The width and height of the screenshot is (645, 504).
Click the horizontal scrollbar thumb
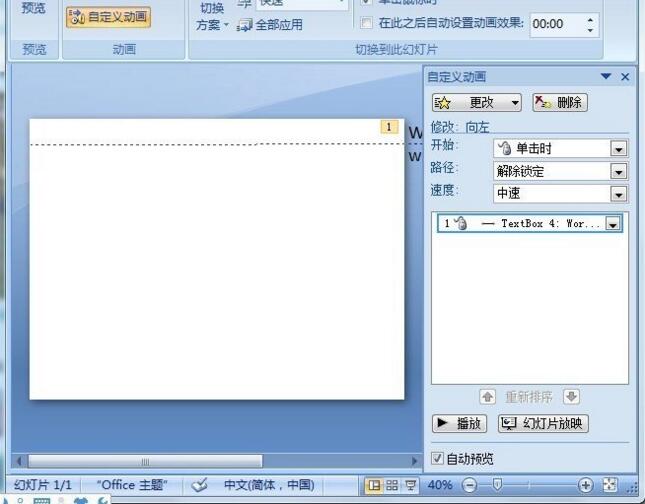(145, 462)
